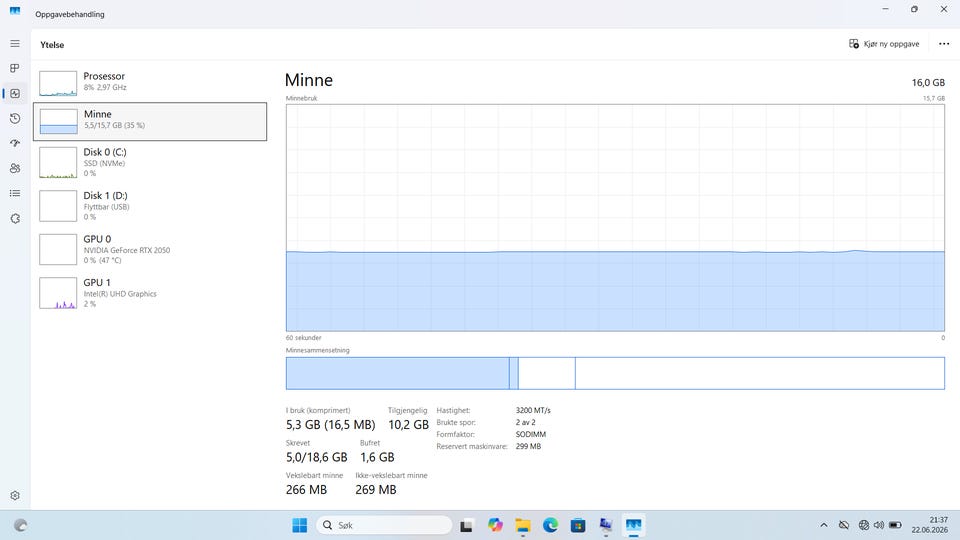Click the Disk 0 mini graph thumbnail
This screenshot has height=540, width=960.
coord(58,162)
